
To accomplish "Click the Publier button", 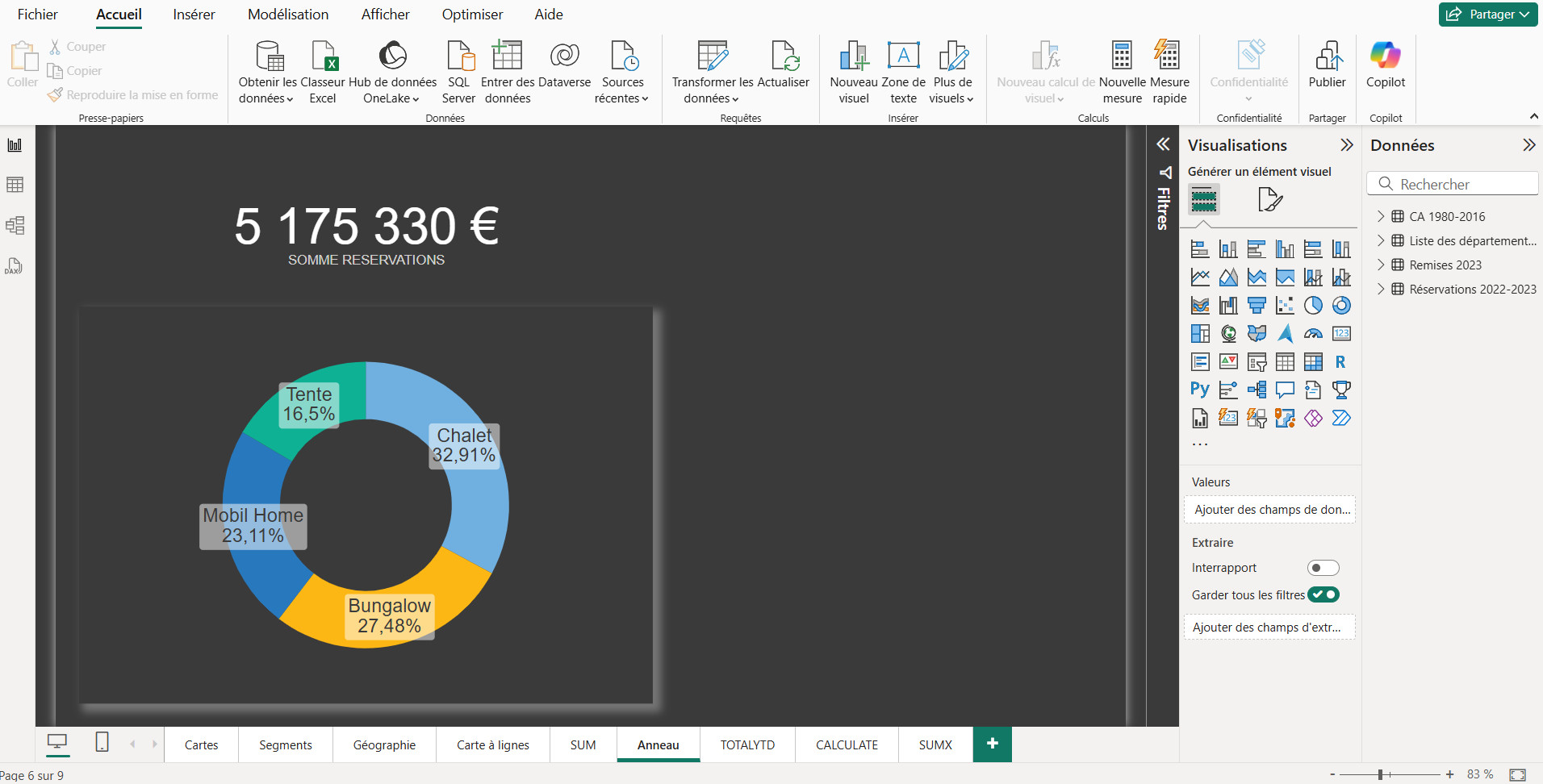I will [x=1328, y=65].
